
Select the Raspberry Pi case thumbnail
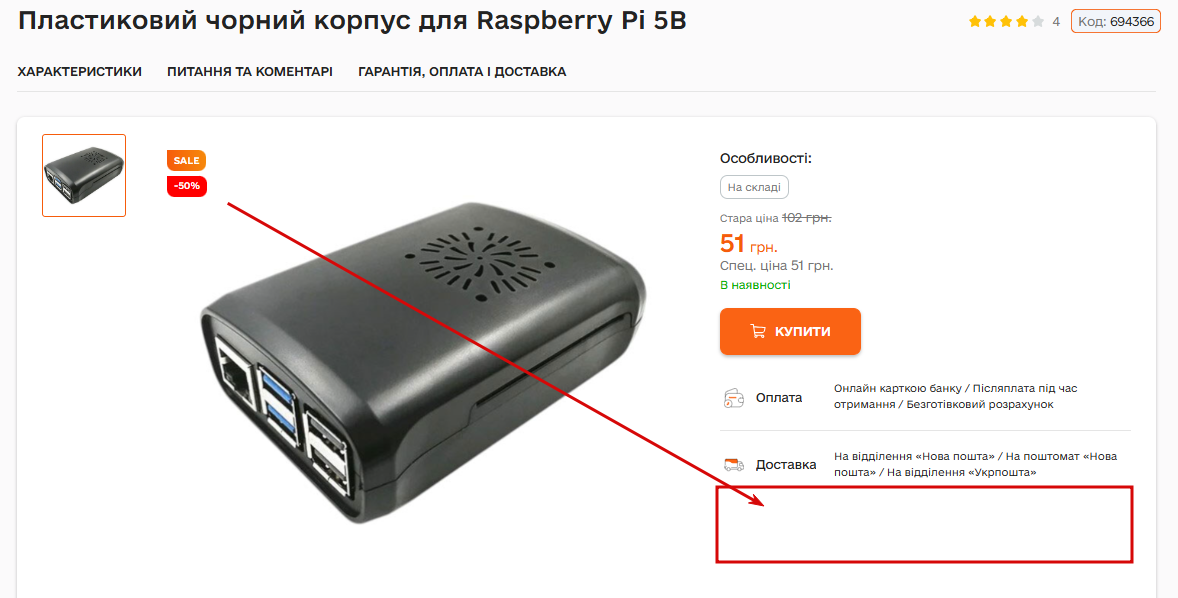coord(84,176)
